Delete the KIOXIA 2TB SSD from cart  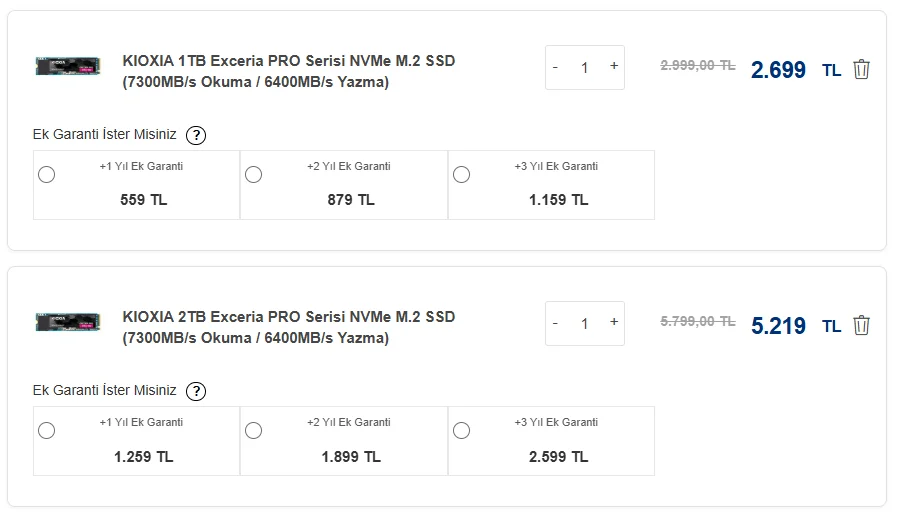[861, 325]
